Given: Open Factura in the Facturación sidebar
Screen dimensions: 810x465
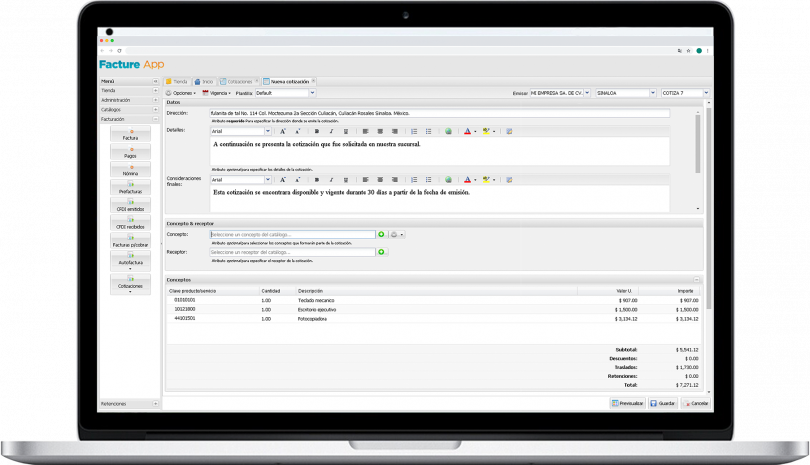Looking at the screenshot, I should coord(130,134).
